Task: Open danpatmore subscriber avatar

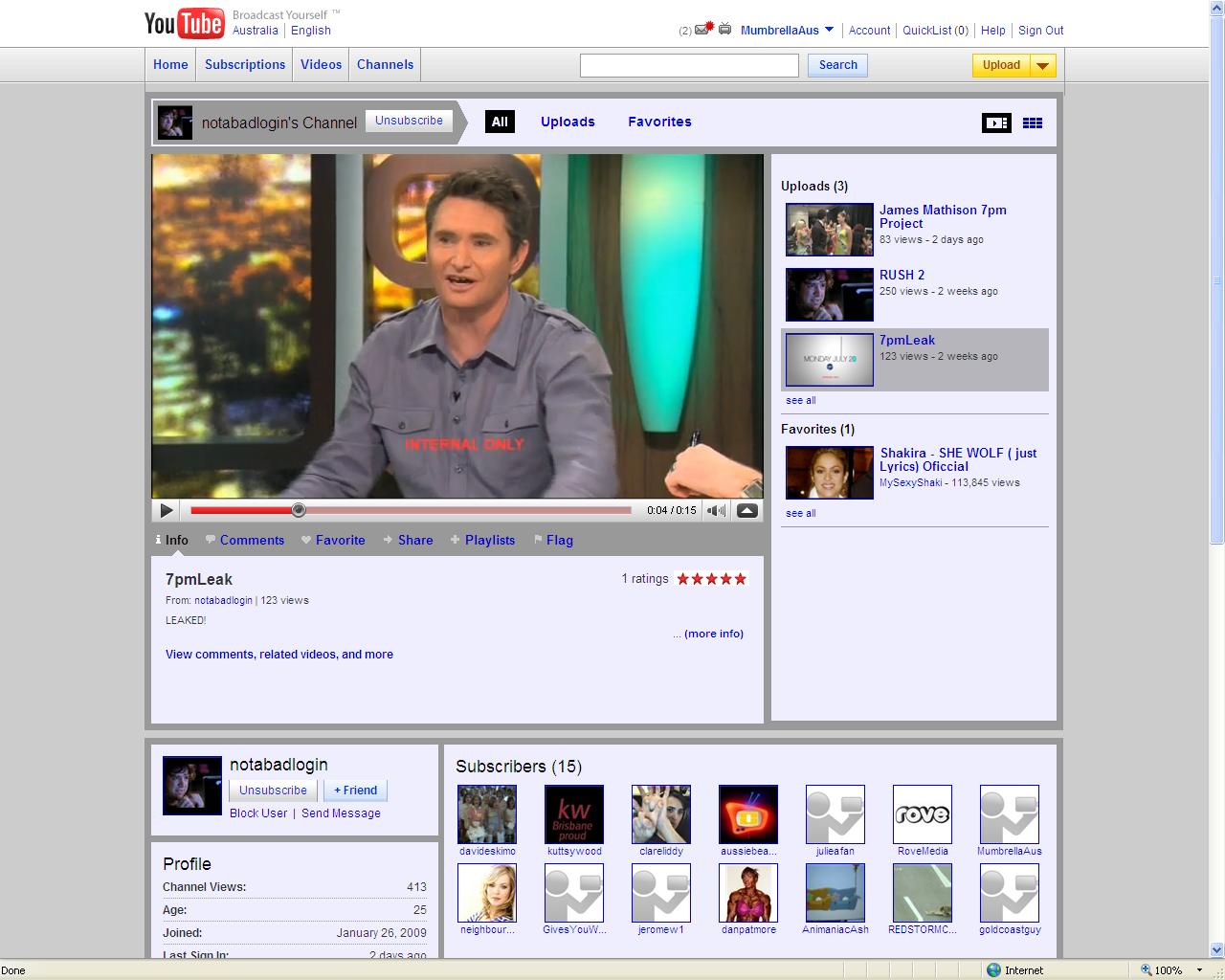Action: click(748, 893)
